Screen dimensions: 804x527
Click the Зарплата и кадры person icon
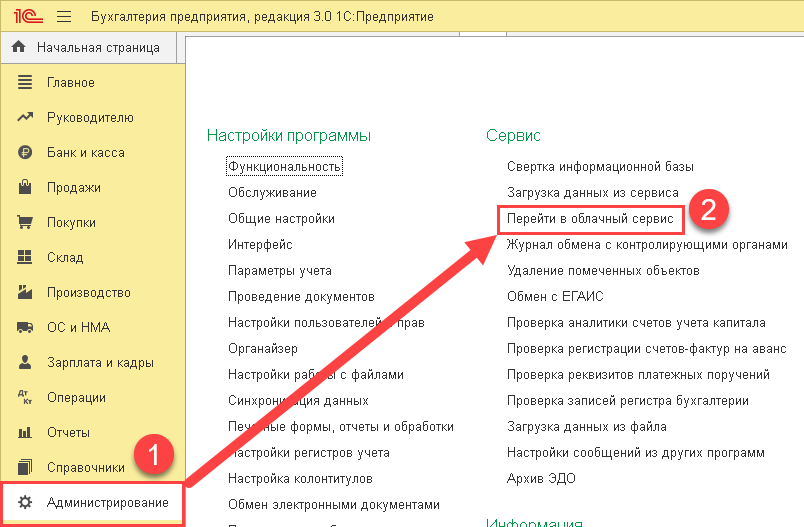coord(25,362)
